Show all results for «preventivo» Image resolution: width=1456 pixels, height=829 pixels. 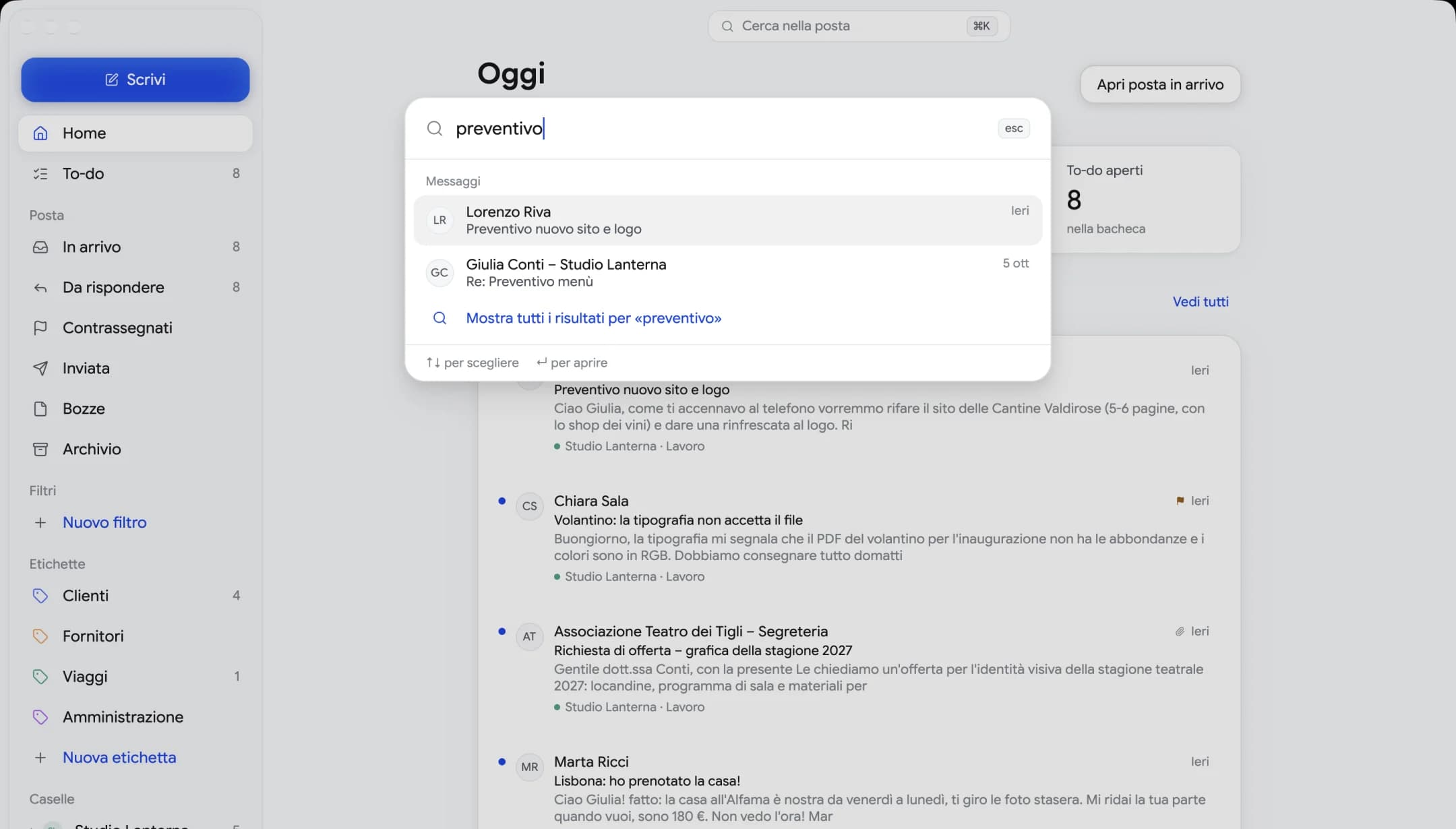pos(593,318)
